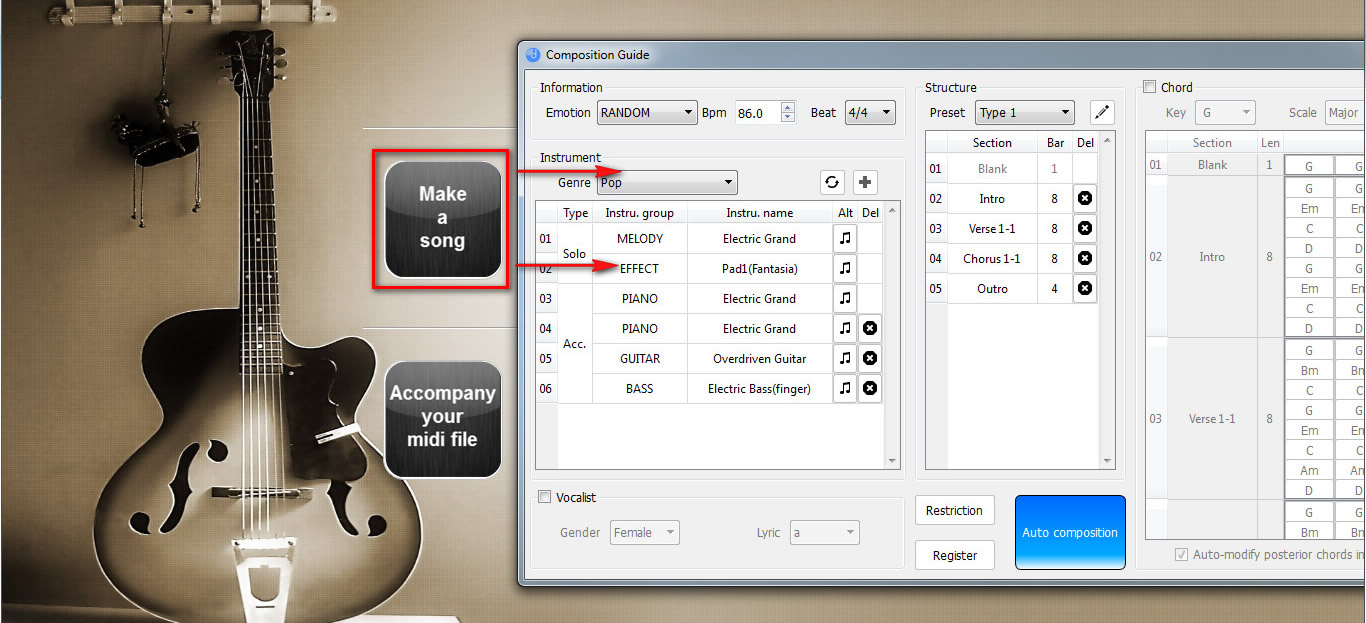Expand the Genre dropdown showing Pop
This screenshot has width=1366, height=623.
click(x=667, y=182)
